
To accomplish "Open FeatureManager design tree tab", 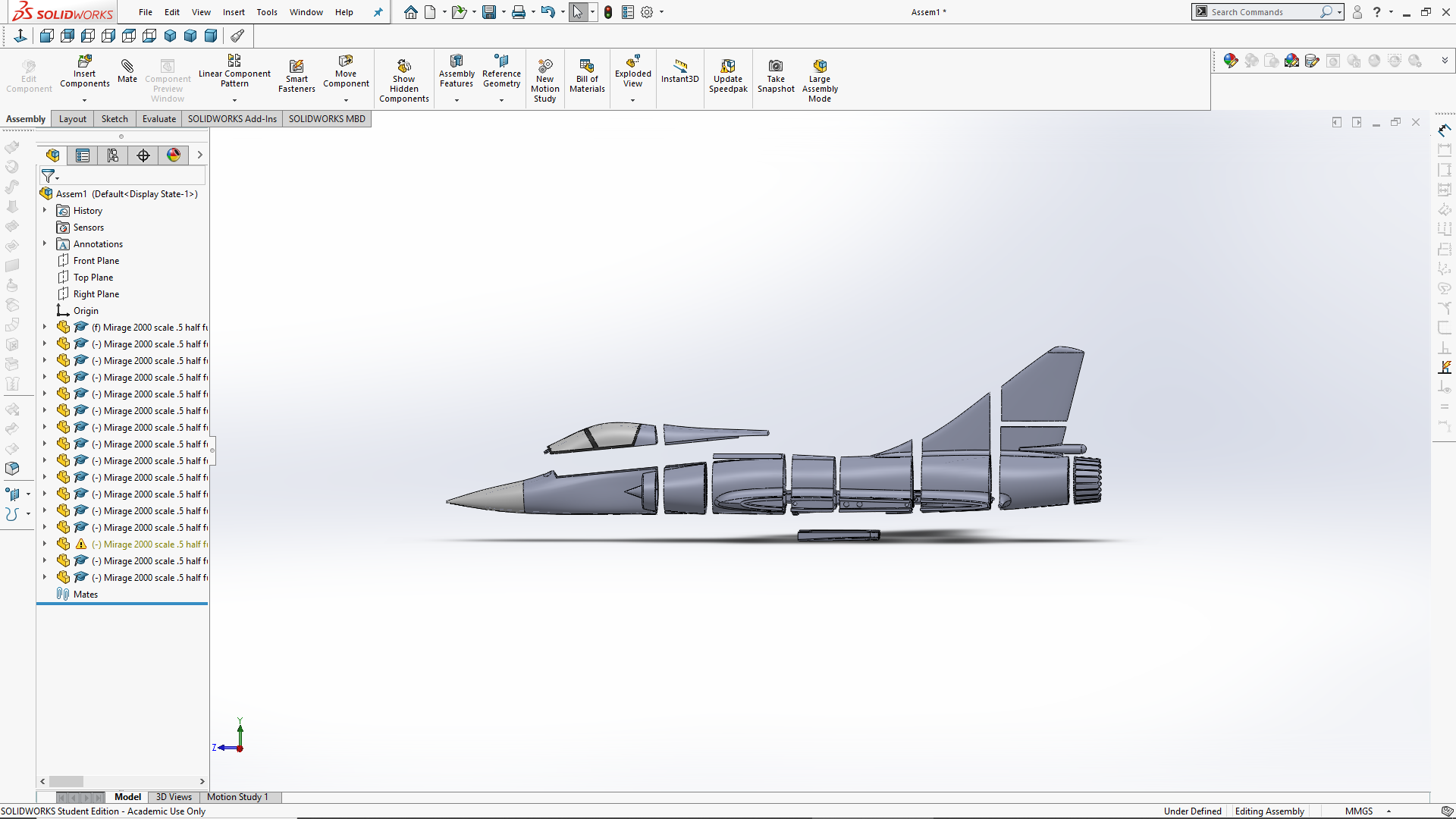I will (52, 155).
